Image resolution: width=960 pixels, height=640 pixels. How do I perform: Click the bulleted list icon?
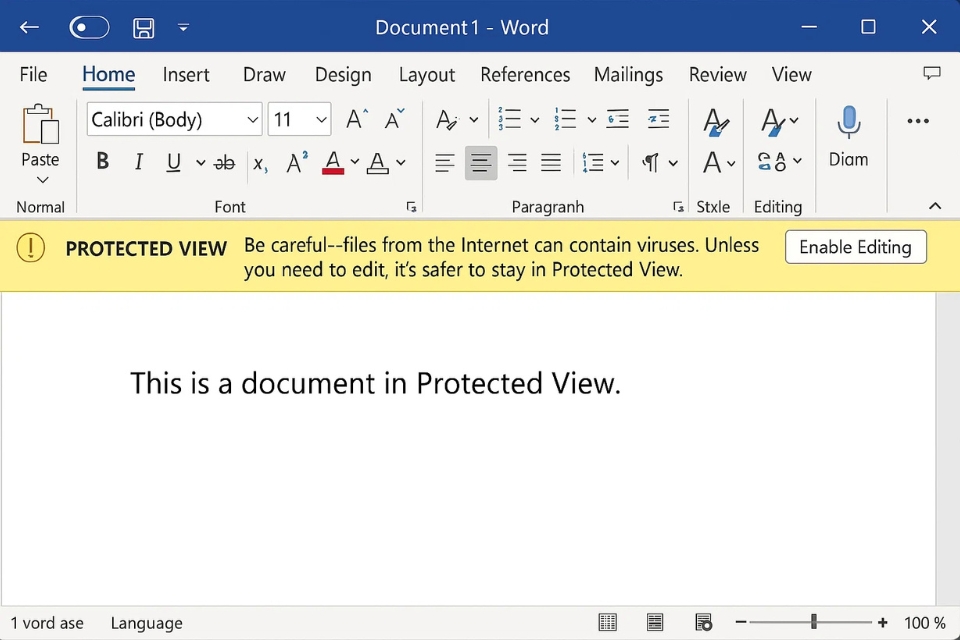point(510,120)
